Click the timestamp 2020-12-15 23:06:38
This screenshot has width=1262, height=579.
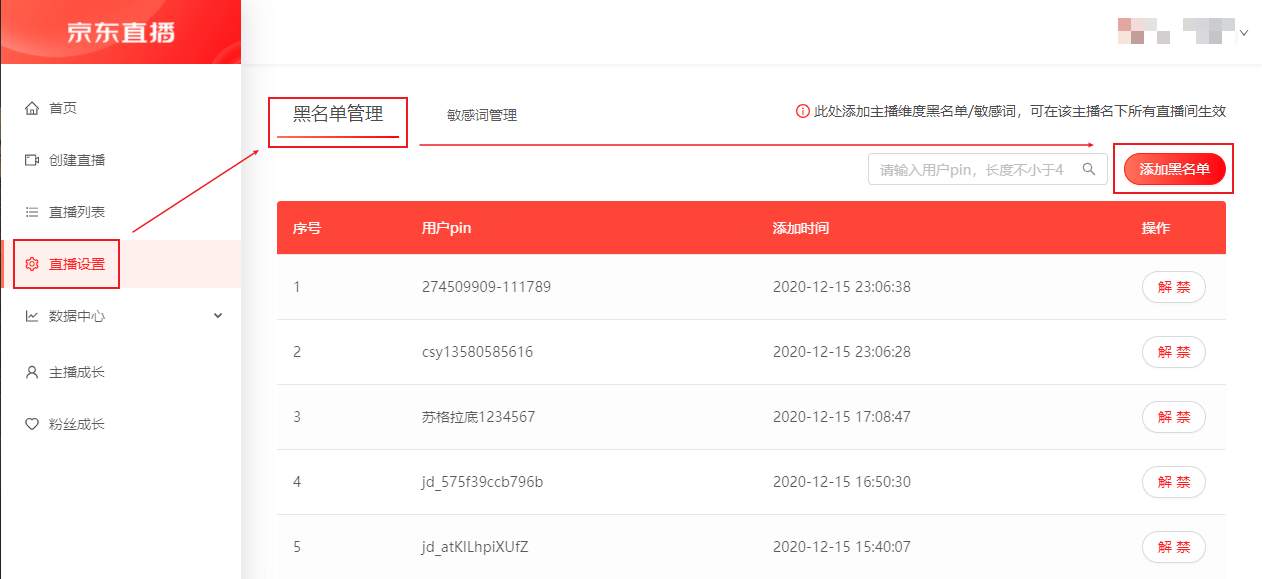coord(842,287)
